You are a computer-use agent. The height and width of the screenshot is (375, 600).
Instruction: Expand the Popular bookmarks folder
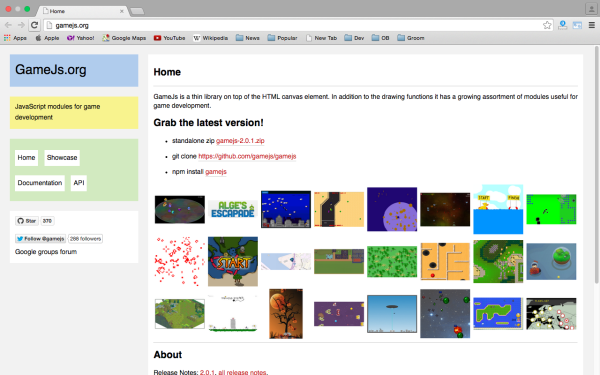(282, 38)
